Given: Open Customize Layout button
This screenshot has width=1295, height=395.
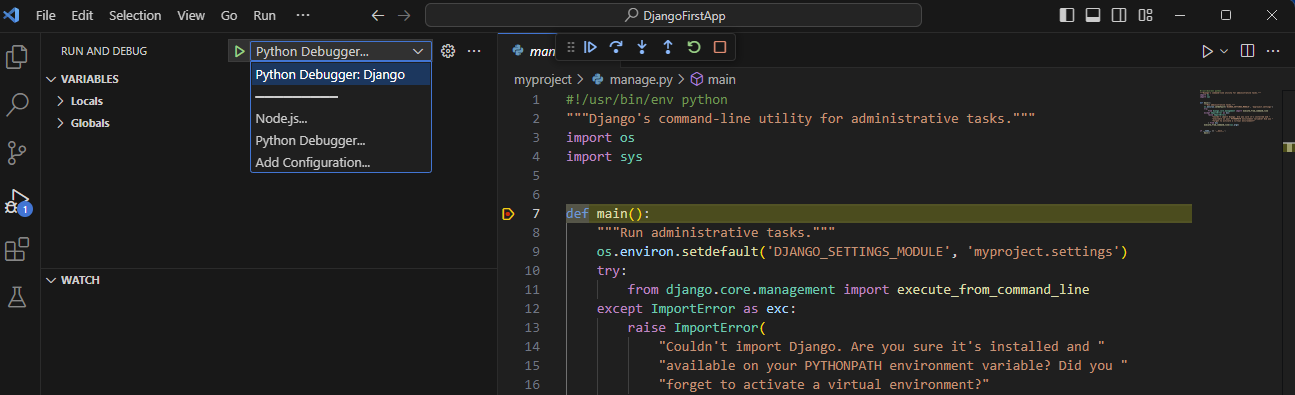Looking at the screenshot, I should [1145, 16].
